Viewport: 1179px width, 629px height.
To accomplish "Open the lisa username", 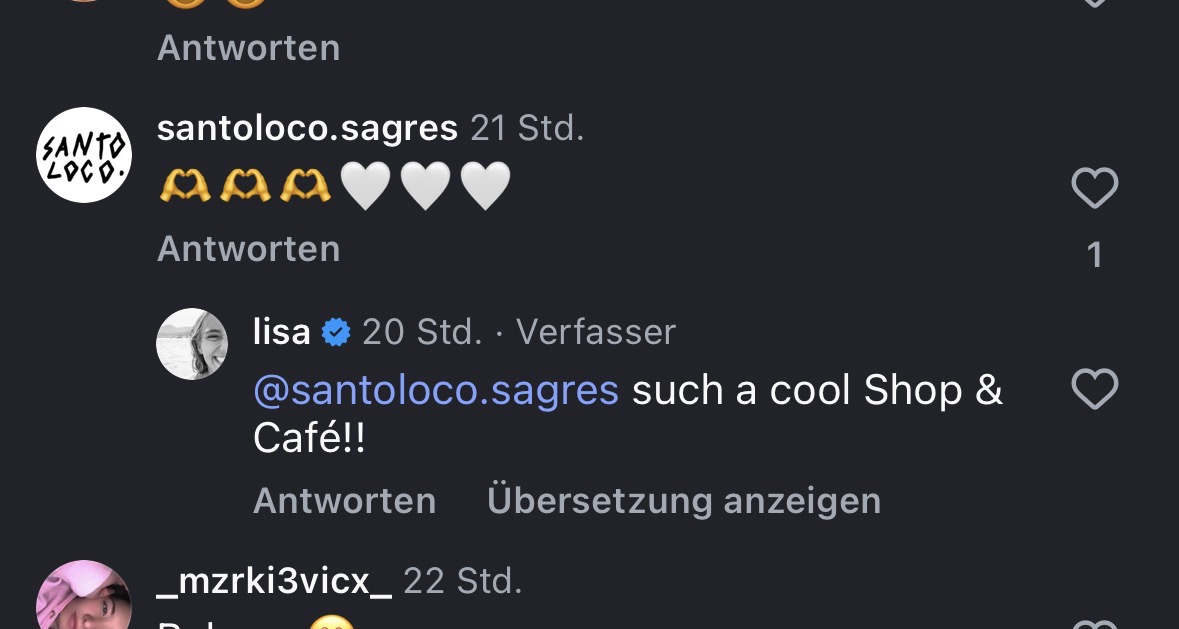I will [281, 332].
